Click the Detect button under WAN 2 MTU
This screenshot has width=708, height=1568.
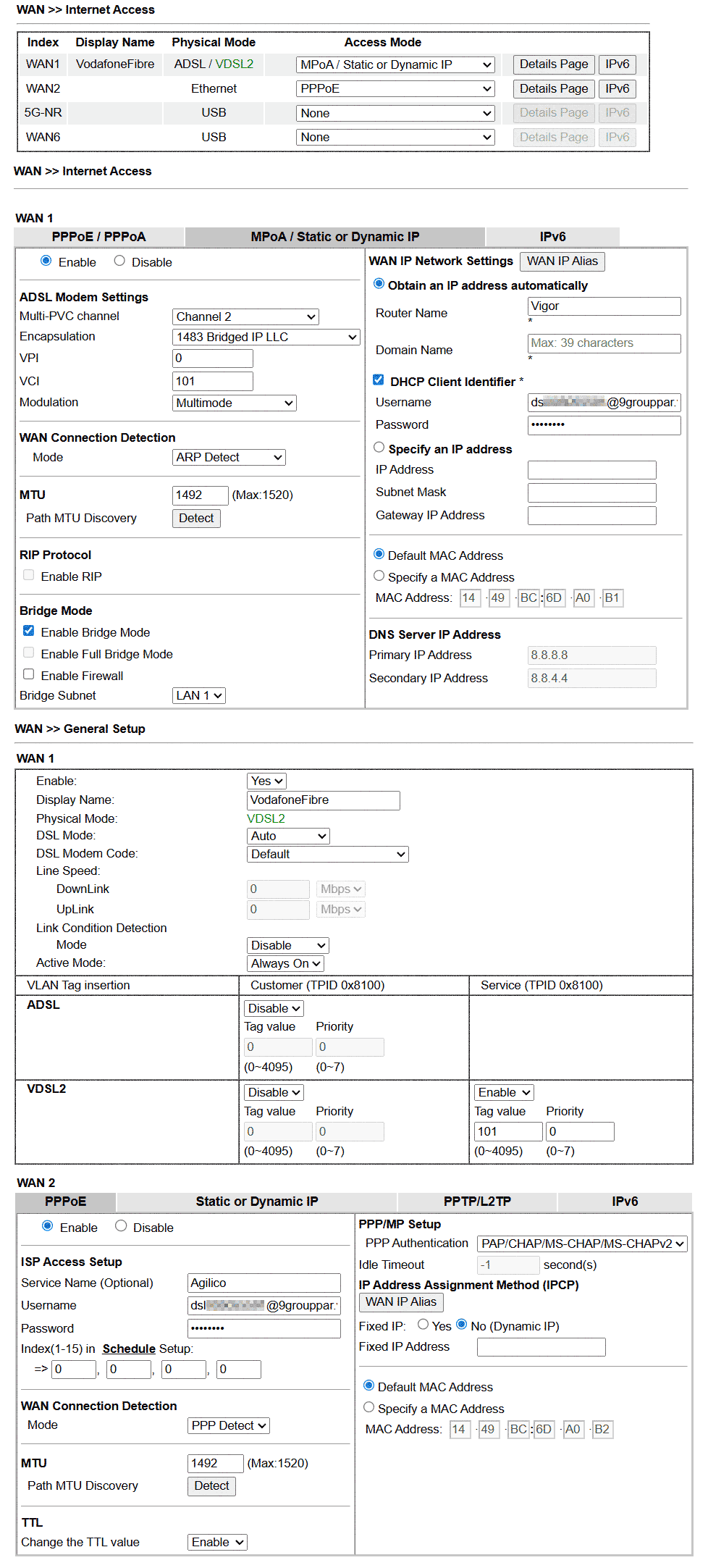pyautogui.click(x=211, y=1485)
